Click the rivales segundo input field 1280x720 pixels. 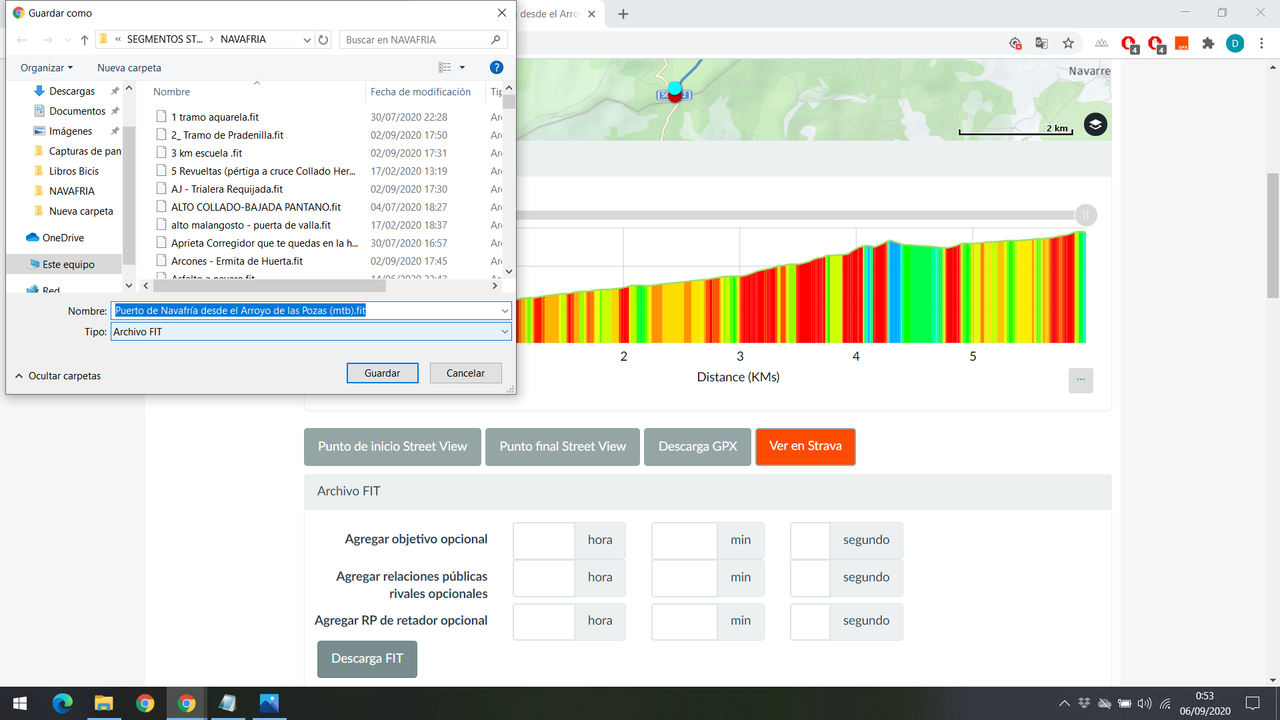[x=810, y=578]
